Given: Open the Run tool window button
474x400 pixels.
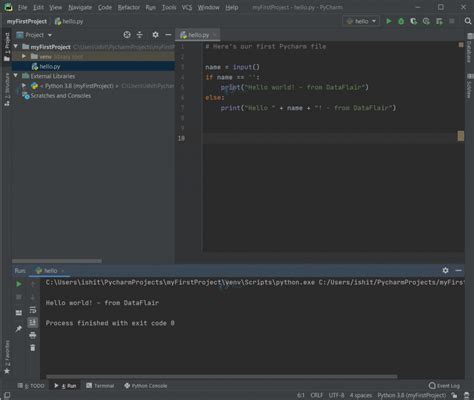Looking at the screenshot, I should [65, 386].
